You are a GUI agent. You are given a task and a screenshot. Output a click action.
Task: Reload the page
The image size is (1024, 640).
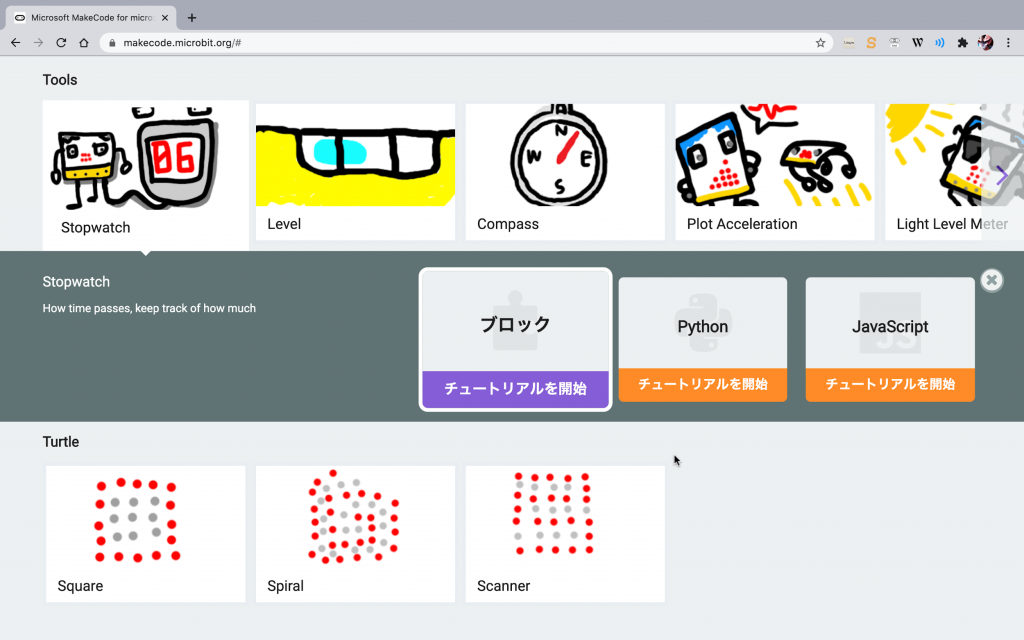pos(61,43)
